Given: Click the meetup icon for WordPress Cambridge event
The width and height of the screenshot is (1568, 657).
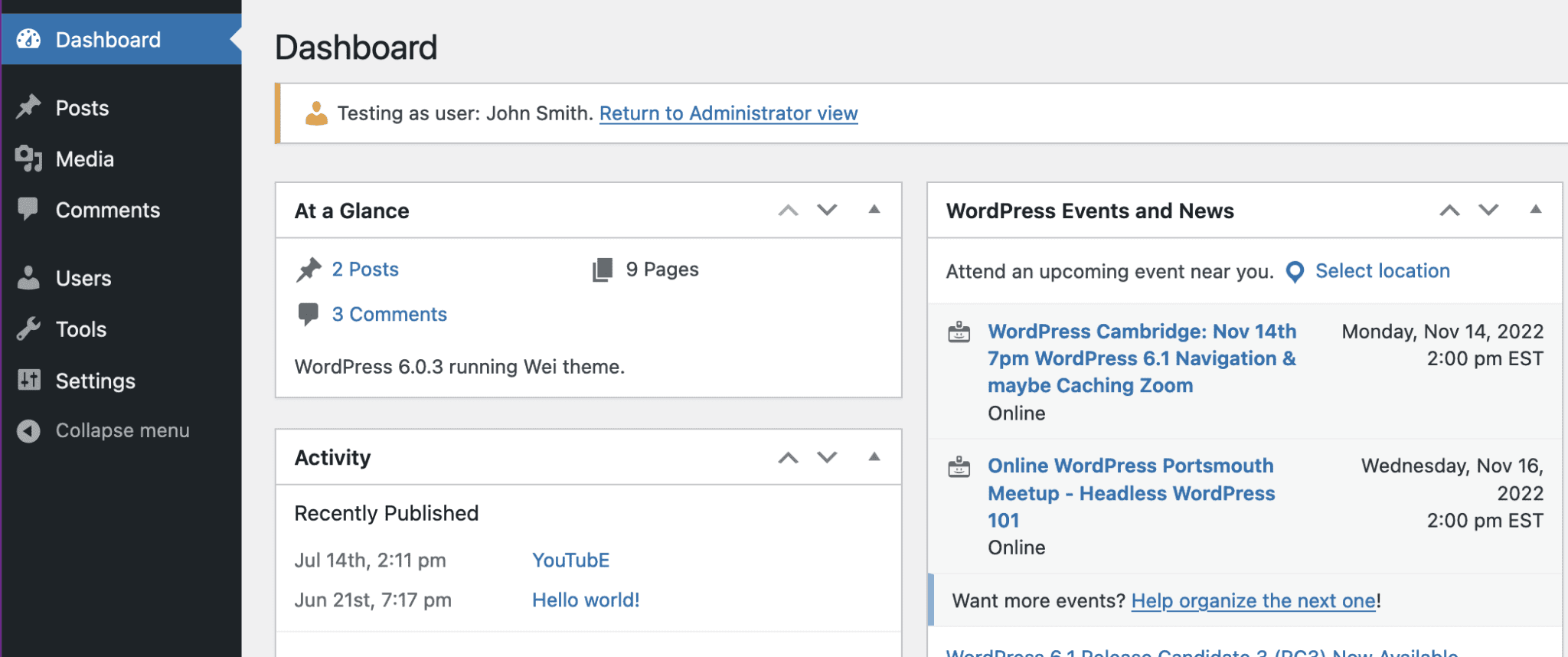Looking at the screenshot, I should [959, 332].
